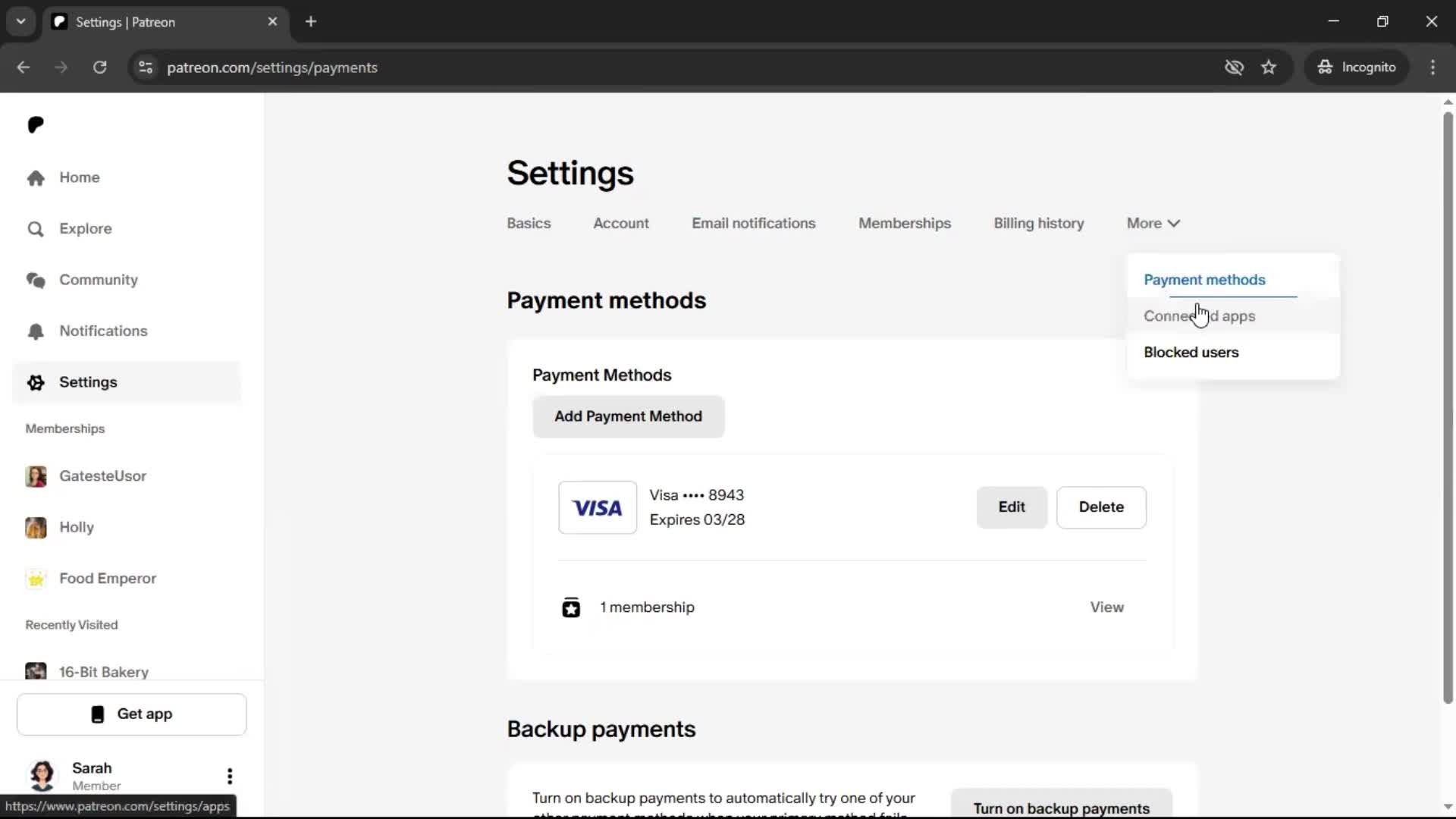Viewport: 1456px width, 819px height.
Task: Go back with browser back arrow
Action: pos(24,67)
